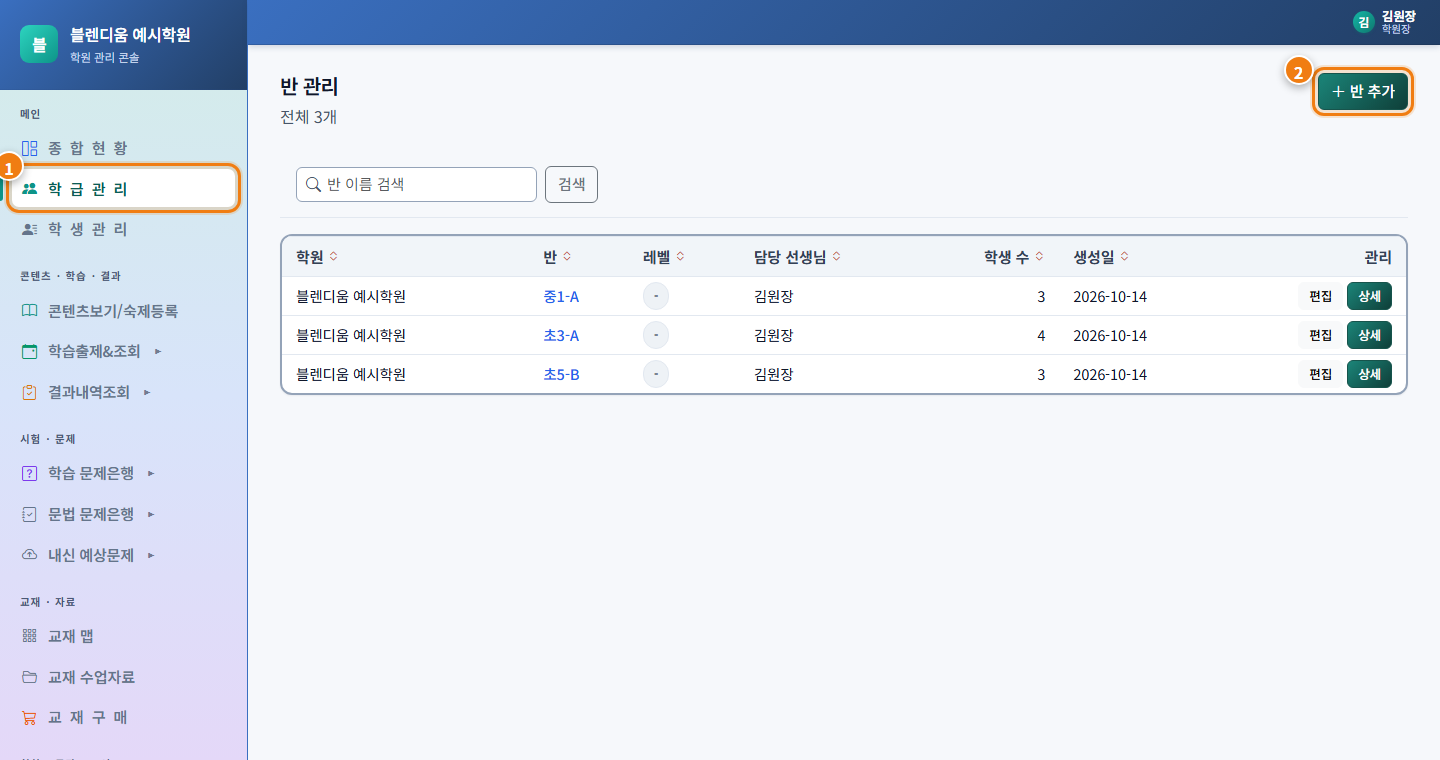This screenshot has width=1440, height=760.
Task: Click the 학습 문제은행 question icon
Action: [x=30, y=474]
